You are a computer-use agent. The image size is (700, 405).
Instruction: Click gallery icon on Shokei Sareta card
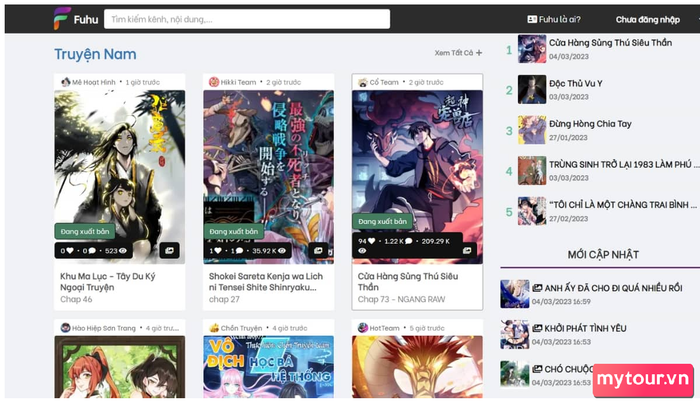pos(318,251)
